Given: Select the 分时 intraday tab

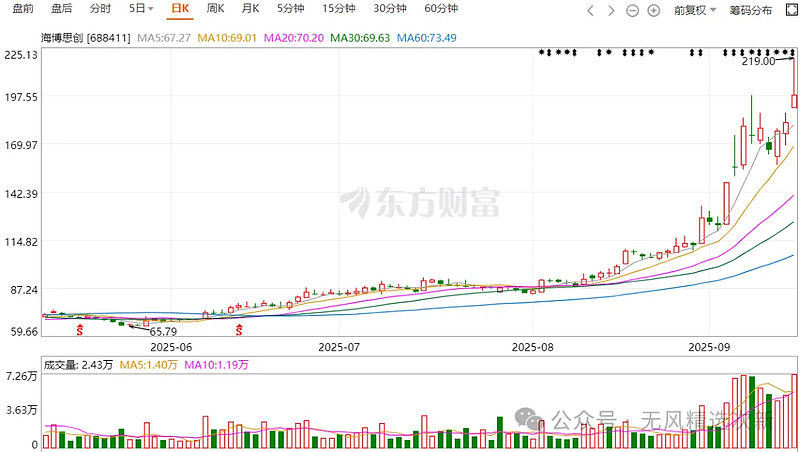Looking at the screenshot, I should point(100,9).
